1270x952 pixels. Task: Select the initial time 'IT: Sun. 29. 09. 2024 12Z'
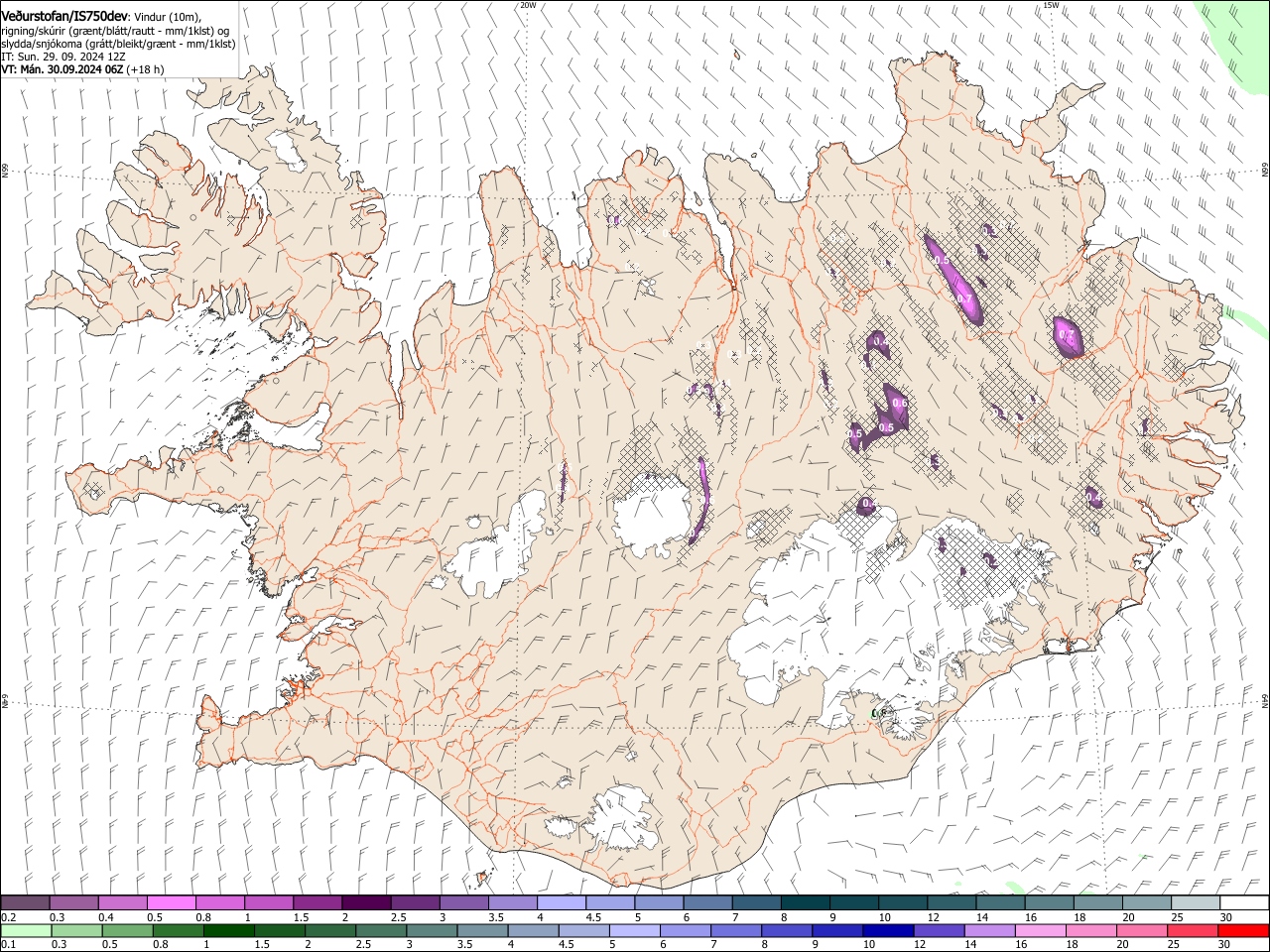(63, 57)
